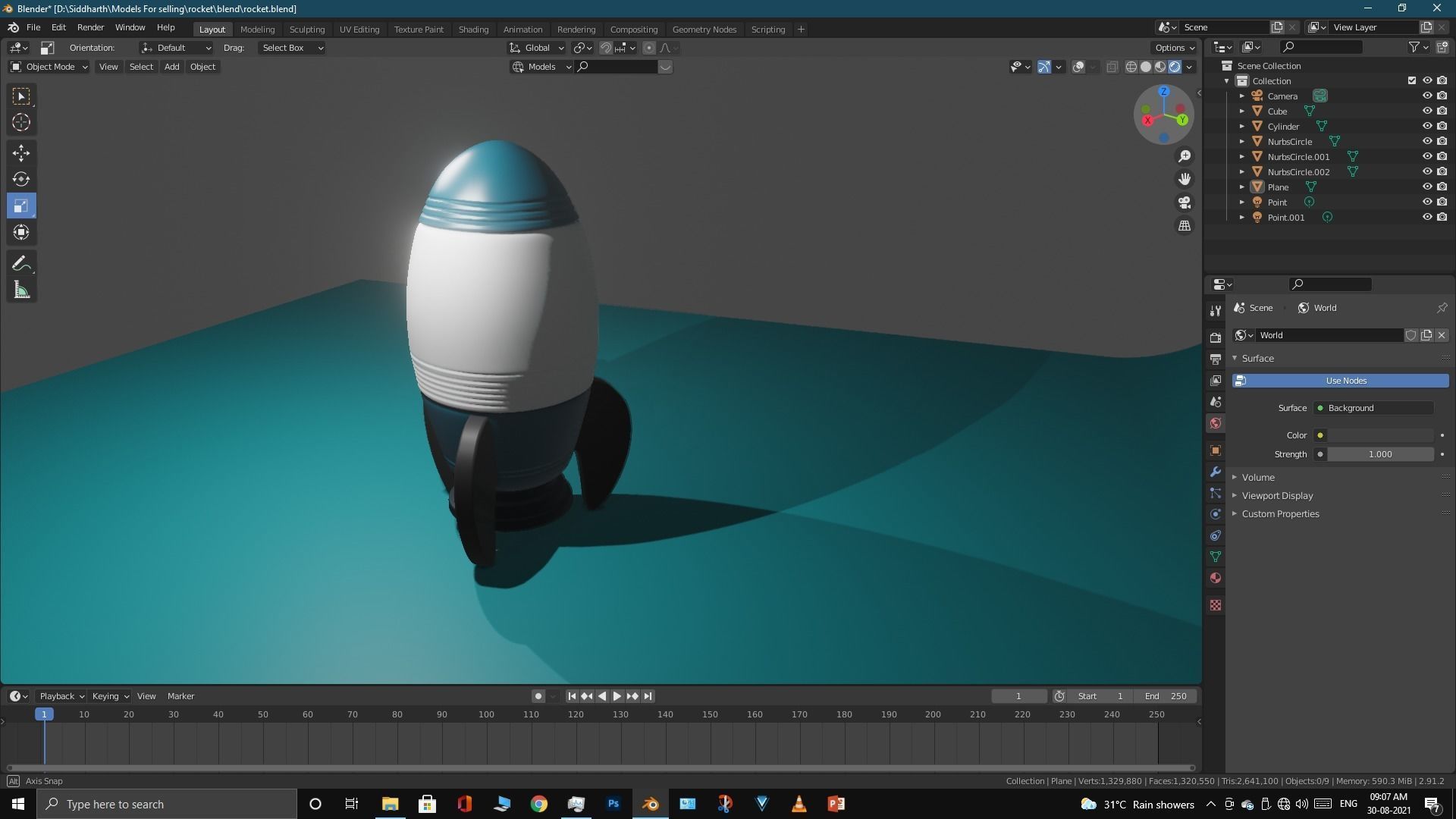This screenshot has height=819, width=1456.
Task: Expand the NurbsCircle.001 tree item
Action: click(x=1241, y=157)
